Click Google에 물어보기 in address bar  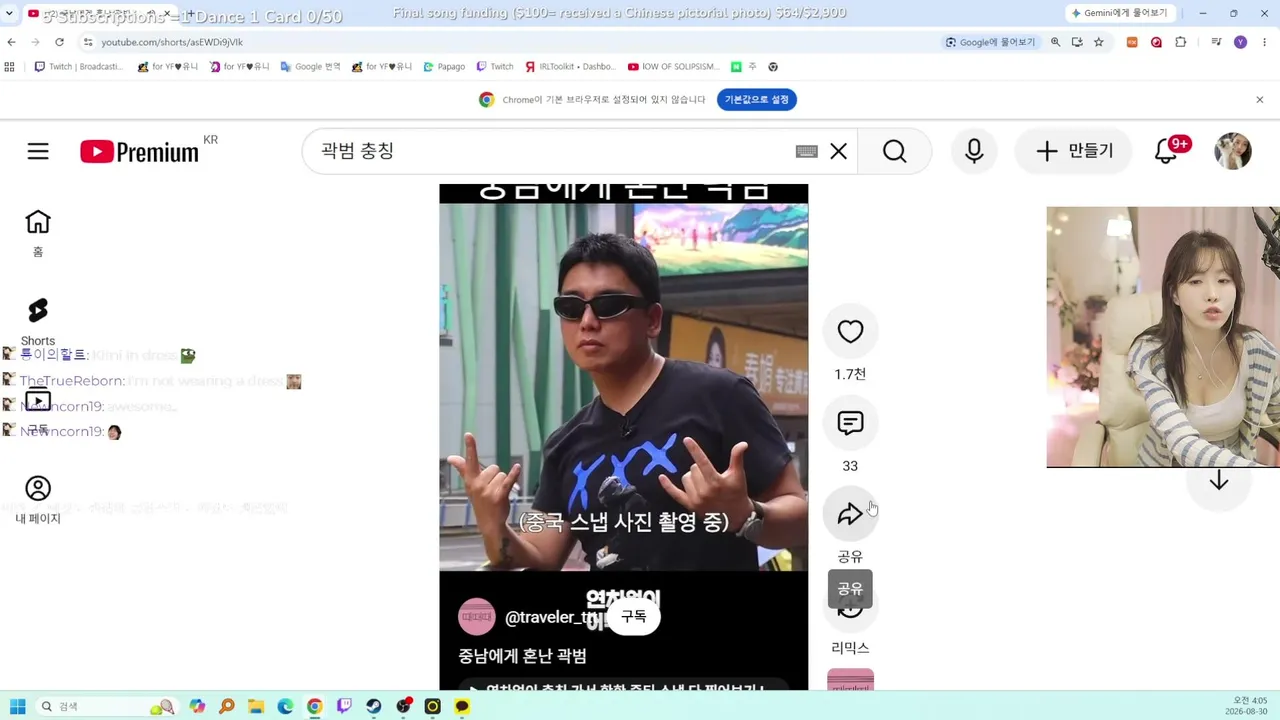point(990,42)
